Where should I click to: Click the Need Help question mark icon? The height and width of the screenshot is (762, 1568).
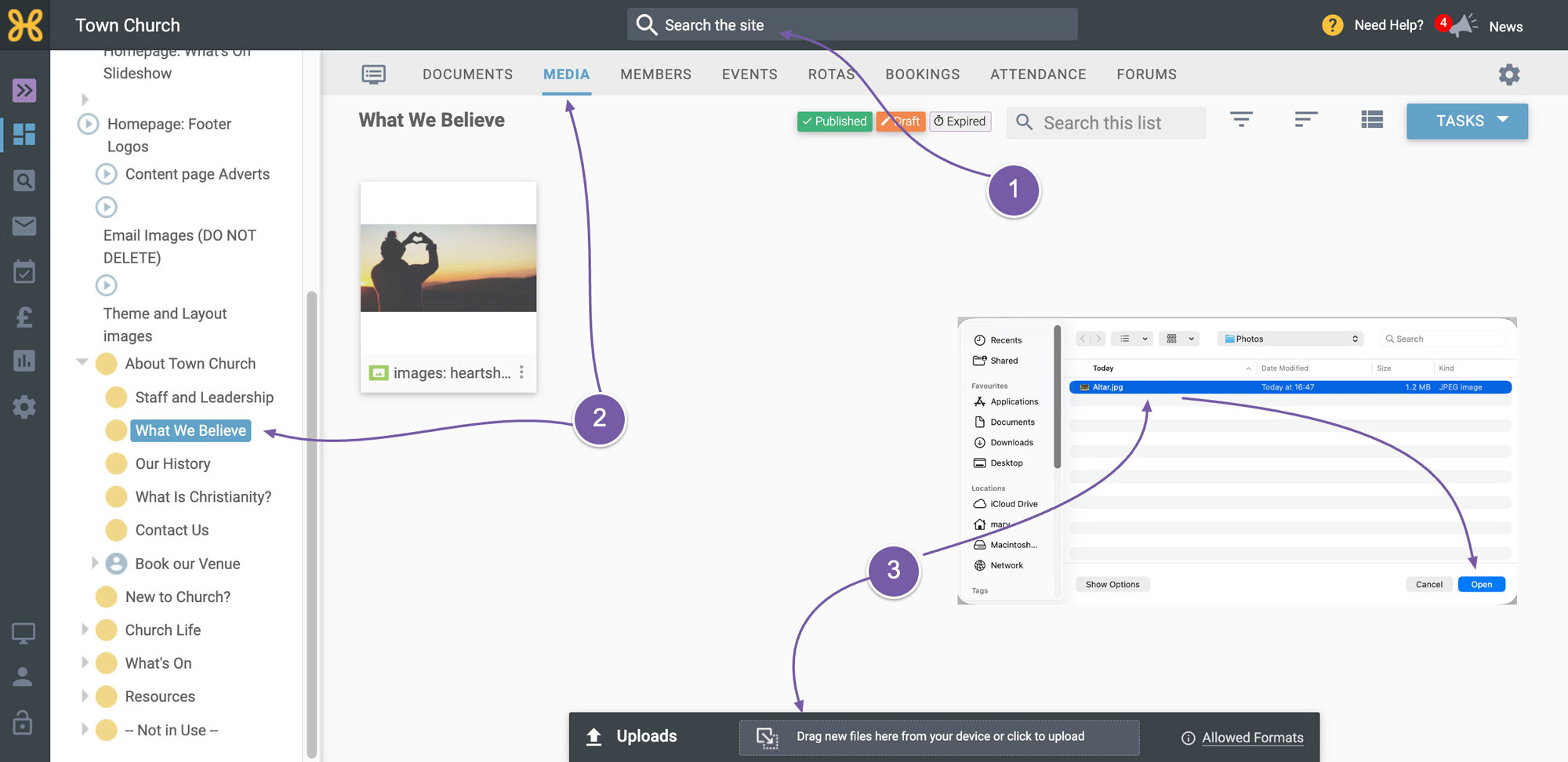point(1332,26)
